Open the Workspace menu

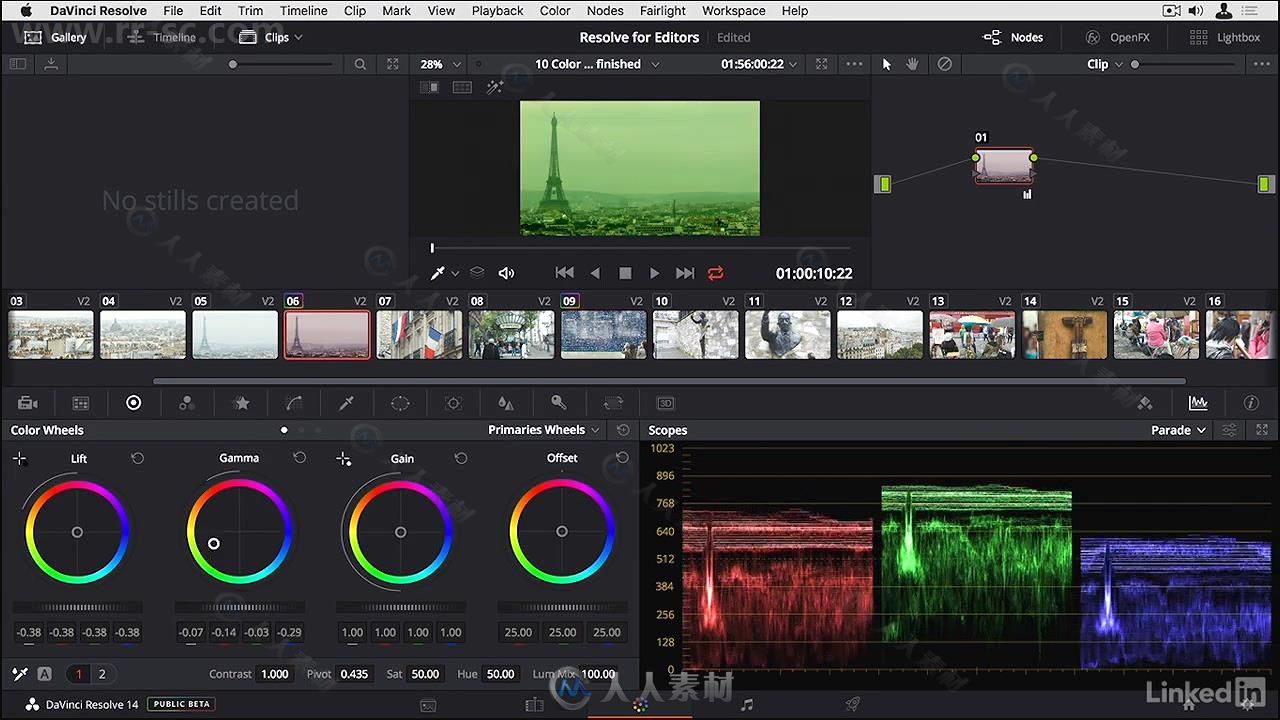point(734,11)
